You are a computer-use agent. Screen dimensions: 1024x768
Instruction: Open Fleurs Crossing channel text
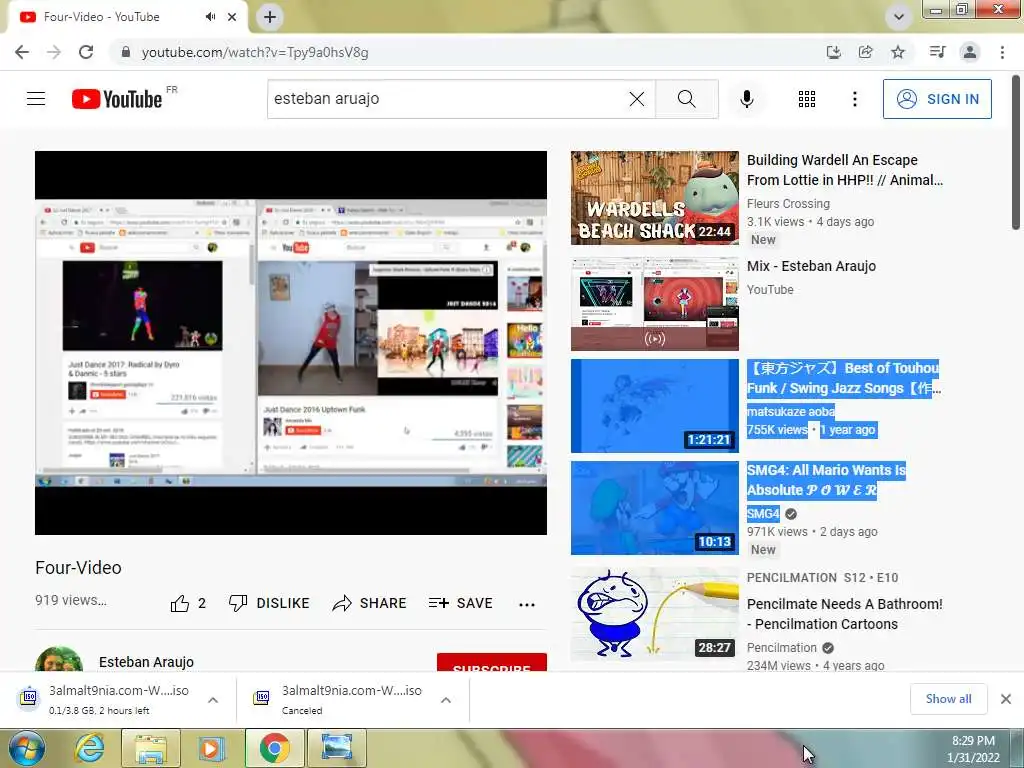pos(788,204)
